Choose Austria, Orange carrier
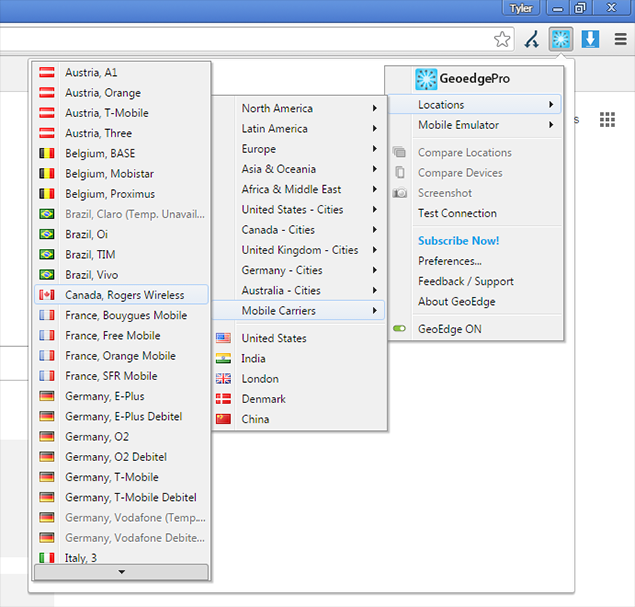 click(121, 93)
